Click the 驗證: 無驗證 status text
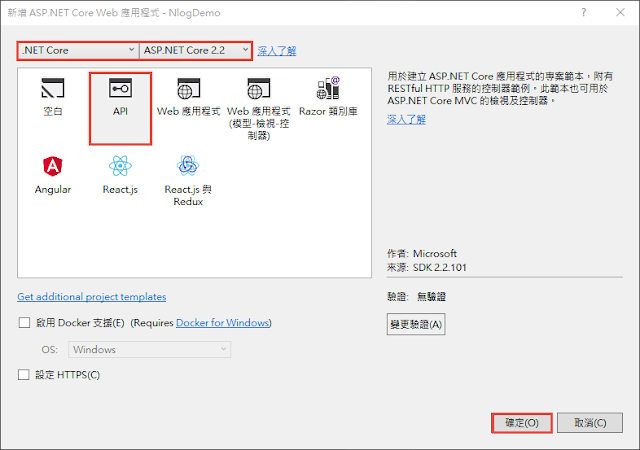 (417, 297)
